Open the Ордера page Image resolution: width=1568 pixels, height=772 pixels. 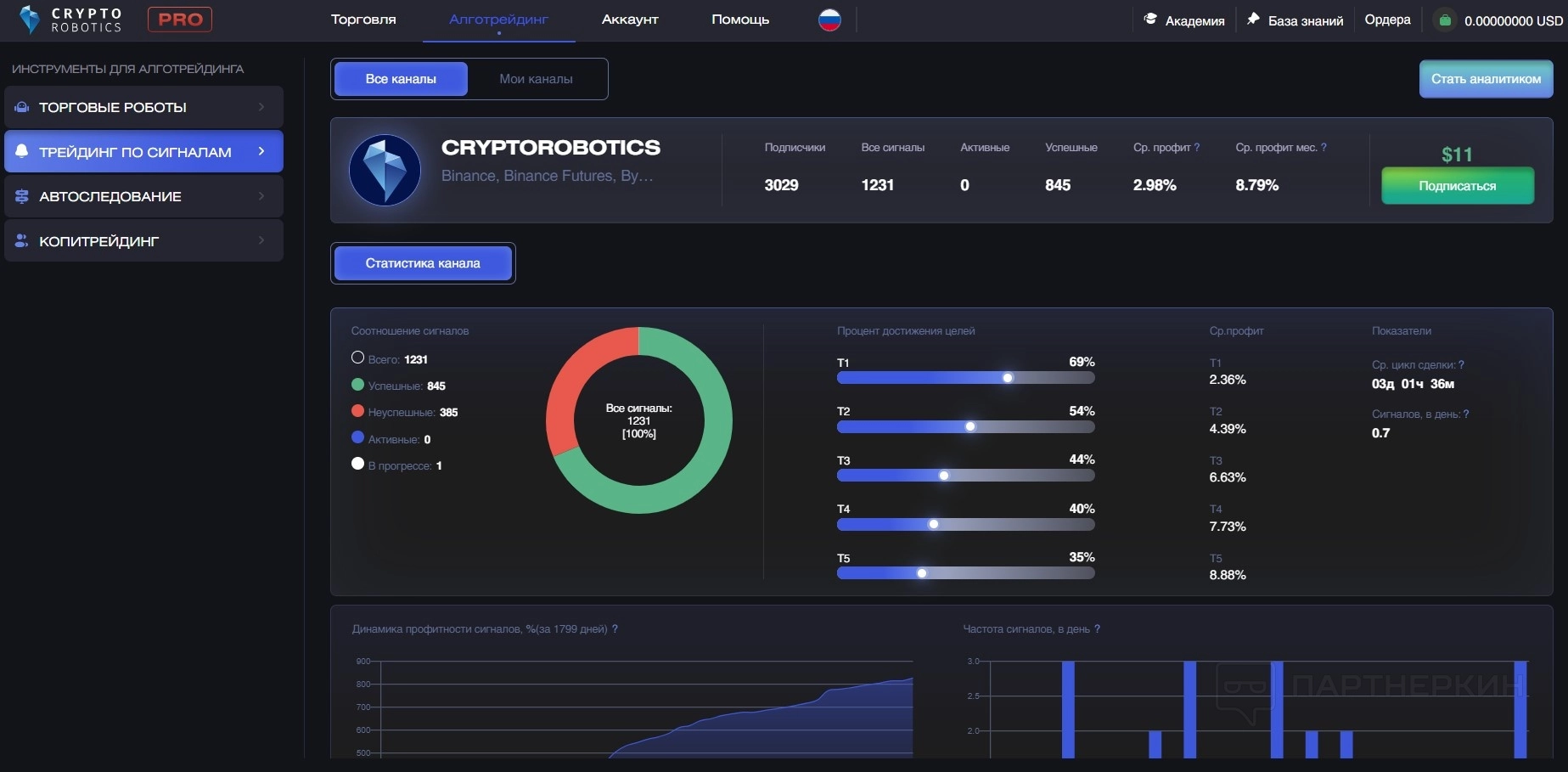tap(1387, 20)
